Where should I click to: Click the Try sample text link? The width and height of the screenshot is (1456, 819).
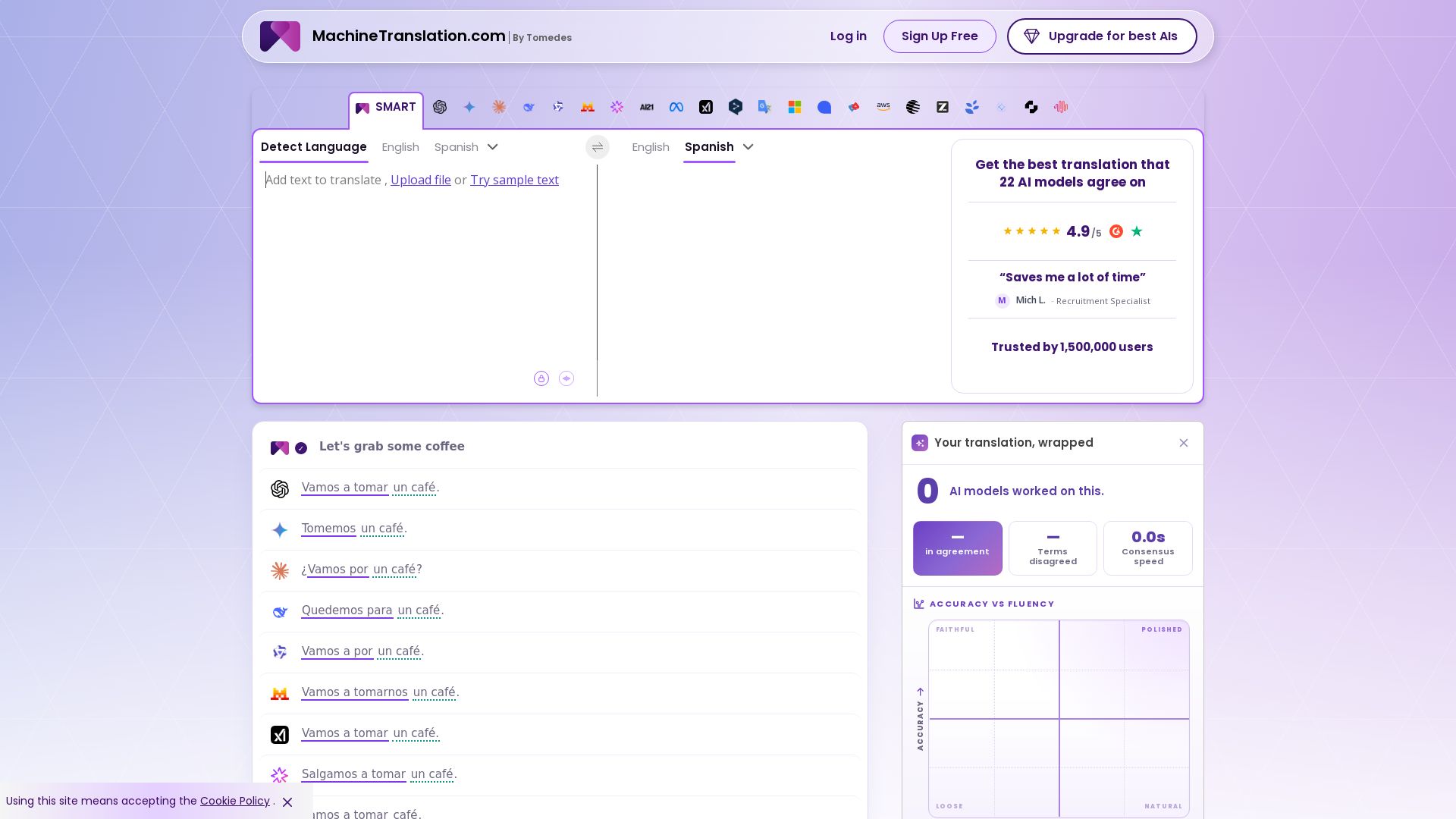(515, 180)
